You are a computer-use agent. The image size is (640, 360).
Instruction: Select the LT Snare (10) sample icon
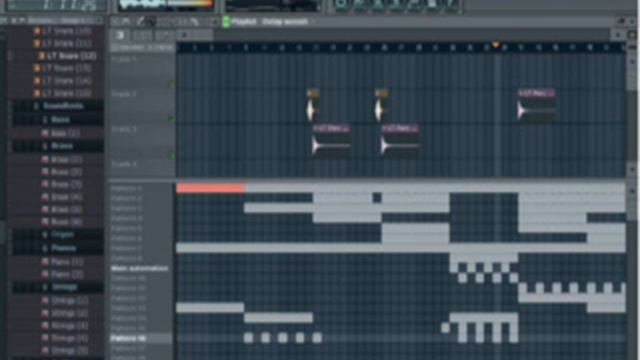(37, 31)
